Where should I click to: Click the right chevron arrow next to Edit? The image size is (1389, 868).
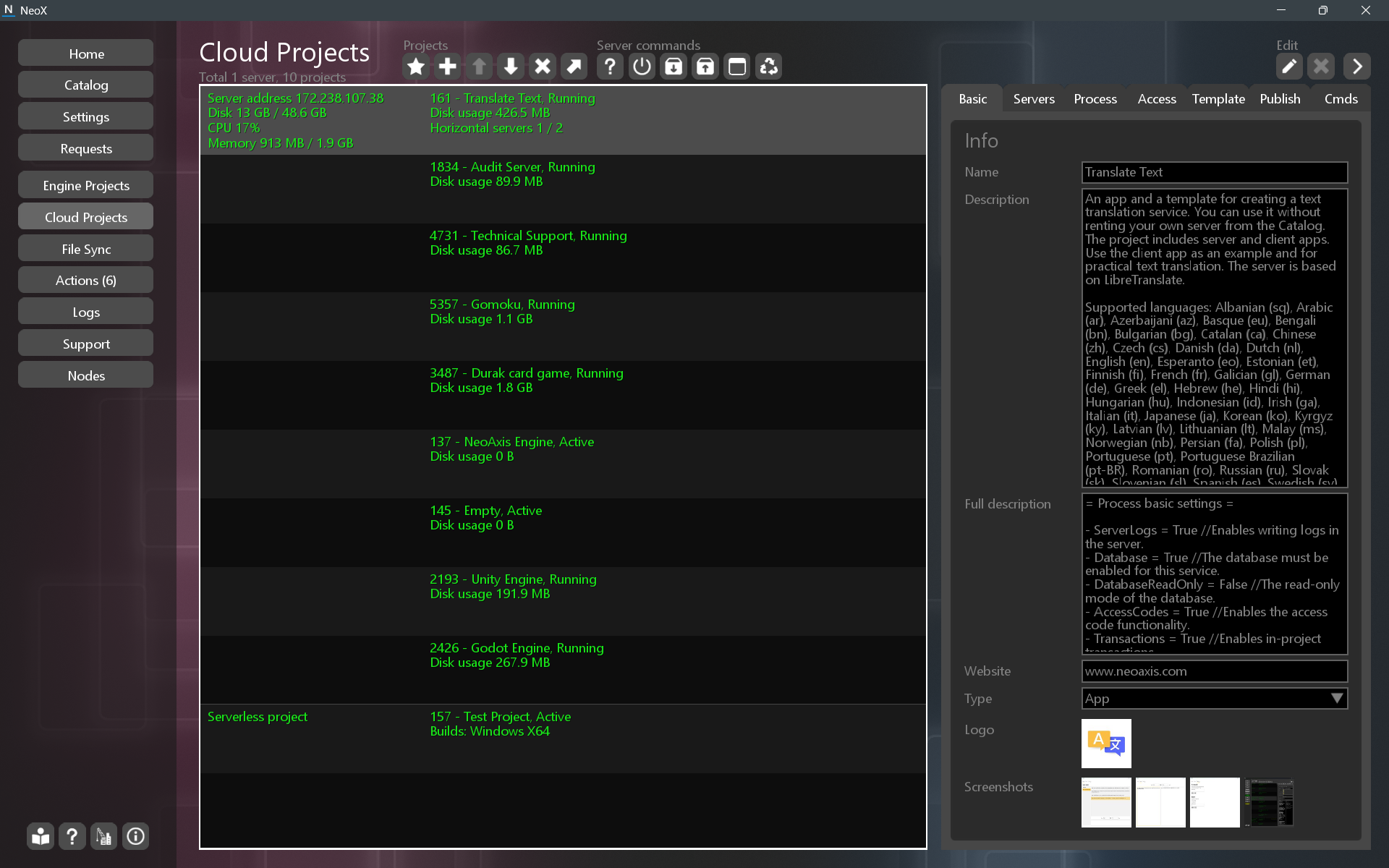pos(1356,67)
